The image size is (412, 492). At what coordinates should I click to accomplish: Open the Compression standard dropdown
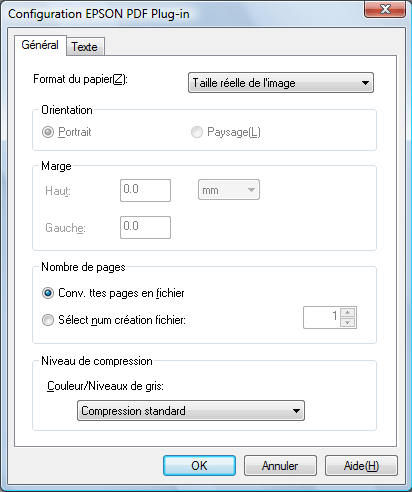(191, 411)
